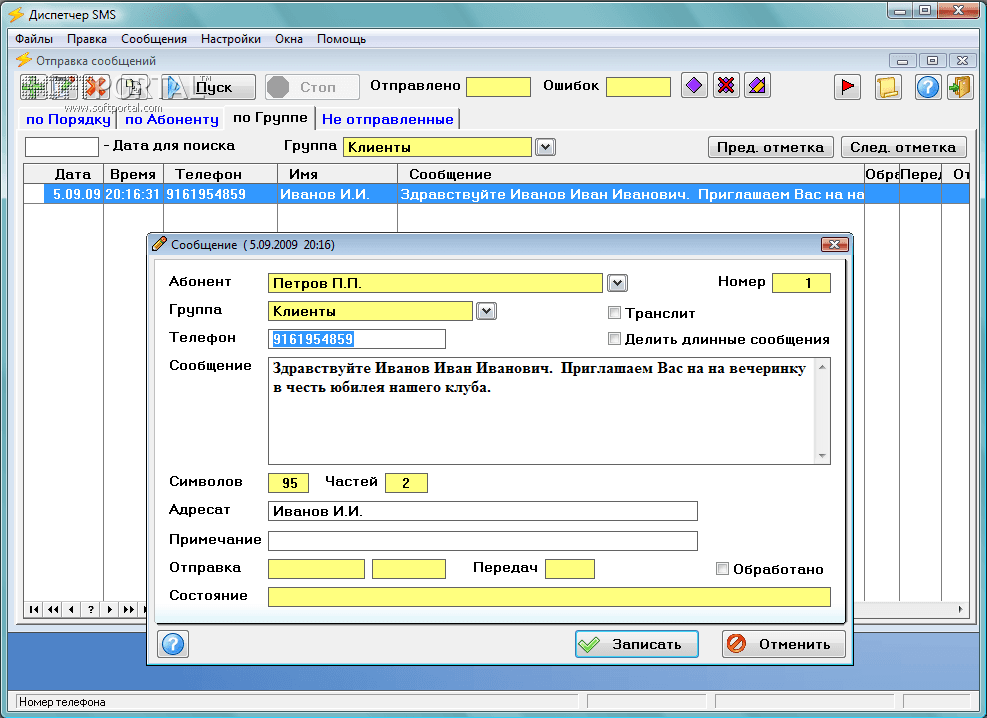This screenshot has height=718, width=987.
Task: Switch to по Порядку tab
Action: pyautogui.click(x=68, y=119)
